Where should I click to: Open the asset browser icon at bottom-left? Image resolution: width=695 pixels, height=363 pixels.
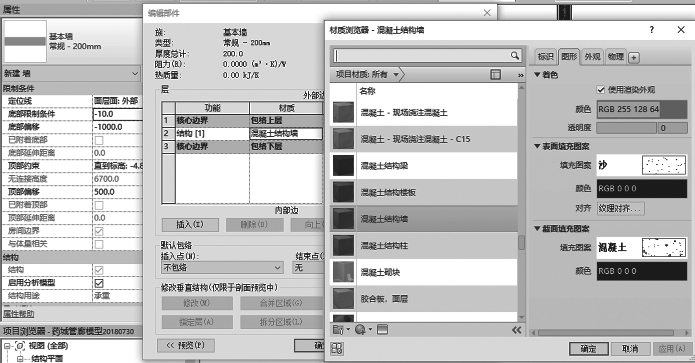coord(337,349)
